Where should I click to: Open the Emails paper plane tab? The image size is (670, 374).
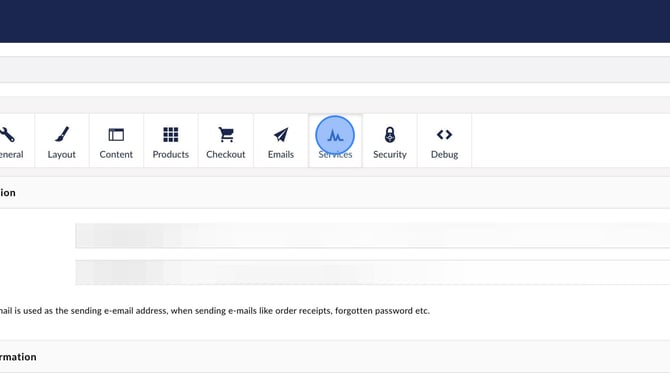281,141
